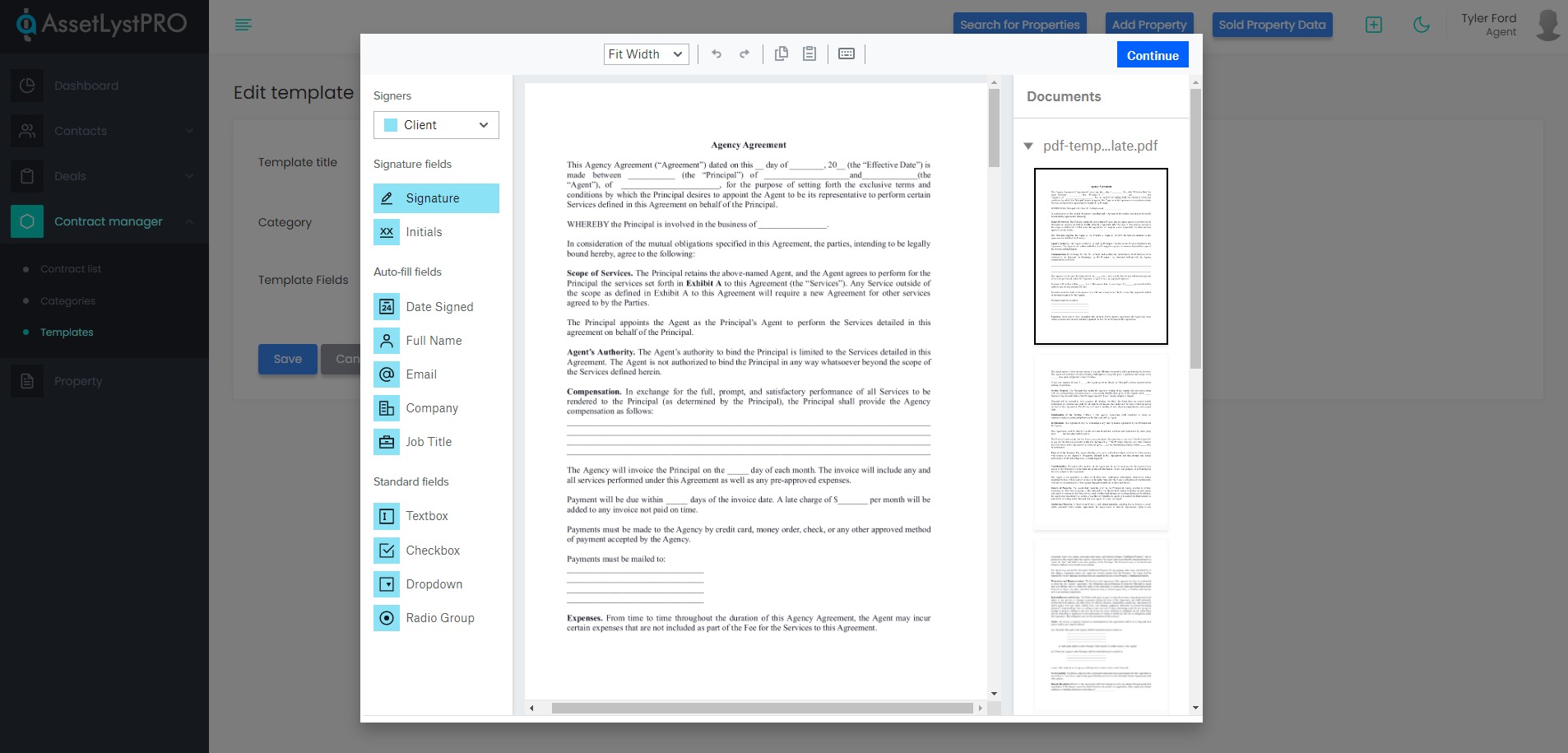The width and height of the screenshot is (1568, 753).
Task: Choose the Initials field tool
Action: coord(436,232)
